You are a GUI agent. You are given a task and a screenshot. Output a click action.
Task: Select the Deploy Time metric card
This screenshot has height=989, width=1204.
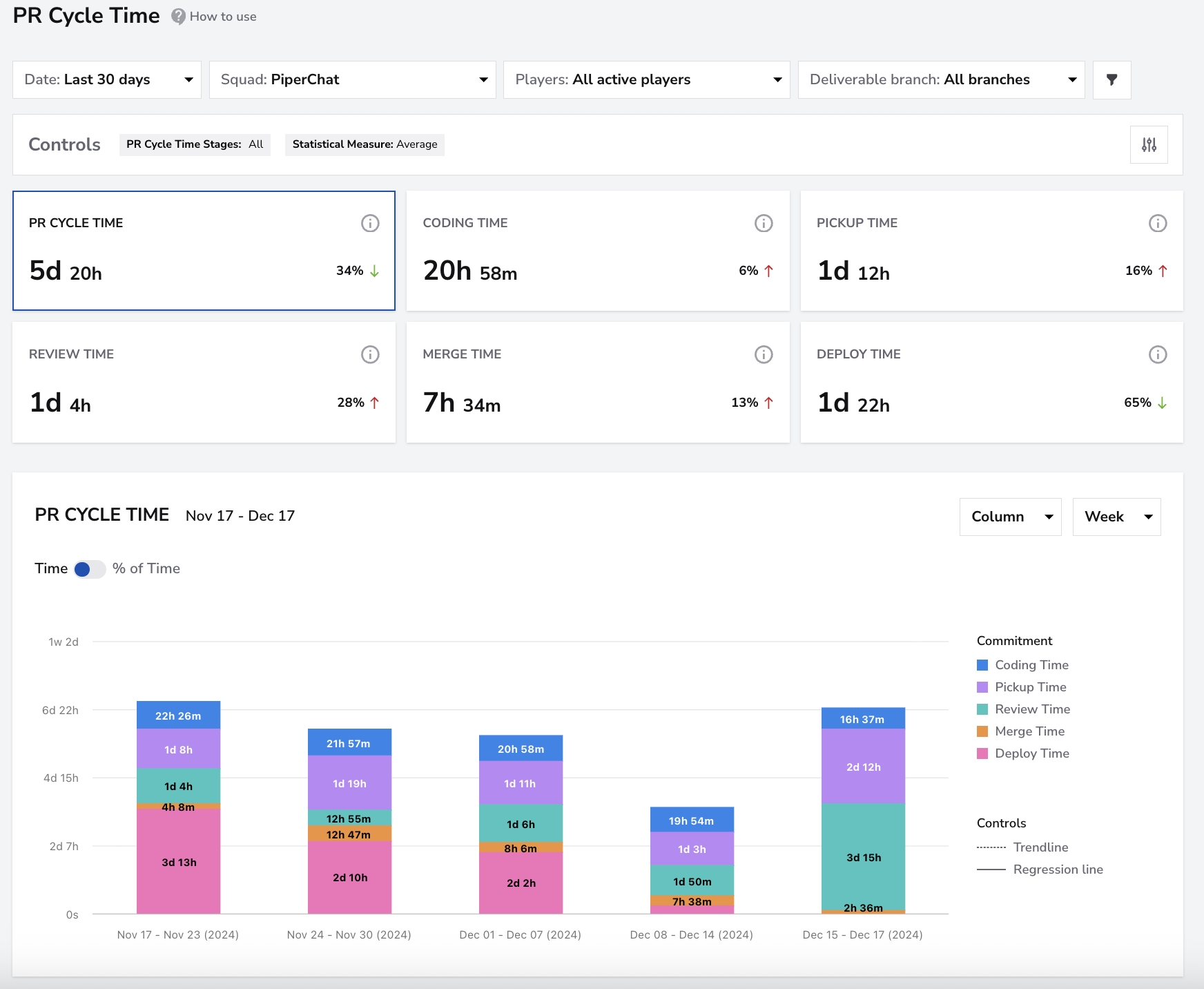[x=991, y=382]
